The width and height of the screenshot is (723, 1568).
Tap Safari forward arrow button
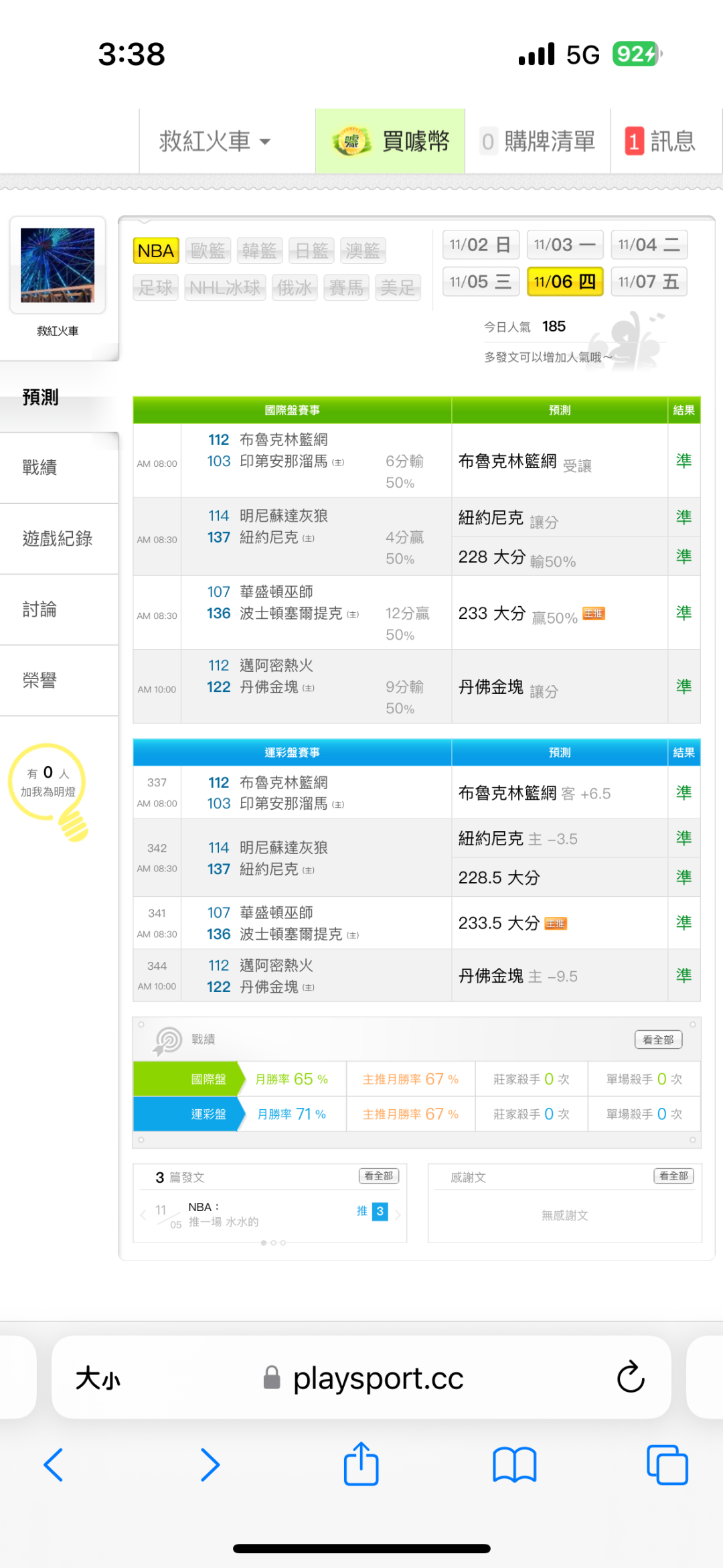click(x=210, y=1464)
